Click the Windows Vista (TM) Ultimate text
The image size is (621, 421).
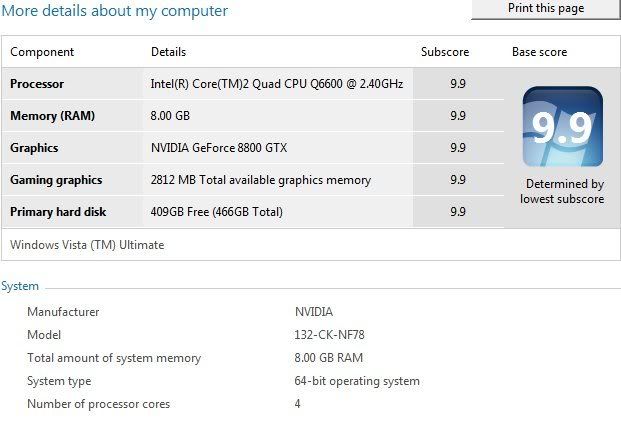[87, 245]
